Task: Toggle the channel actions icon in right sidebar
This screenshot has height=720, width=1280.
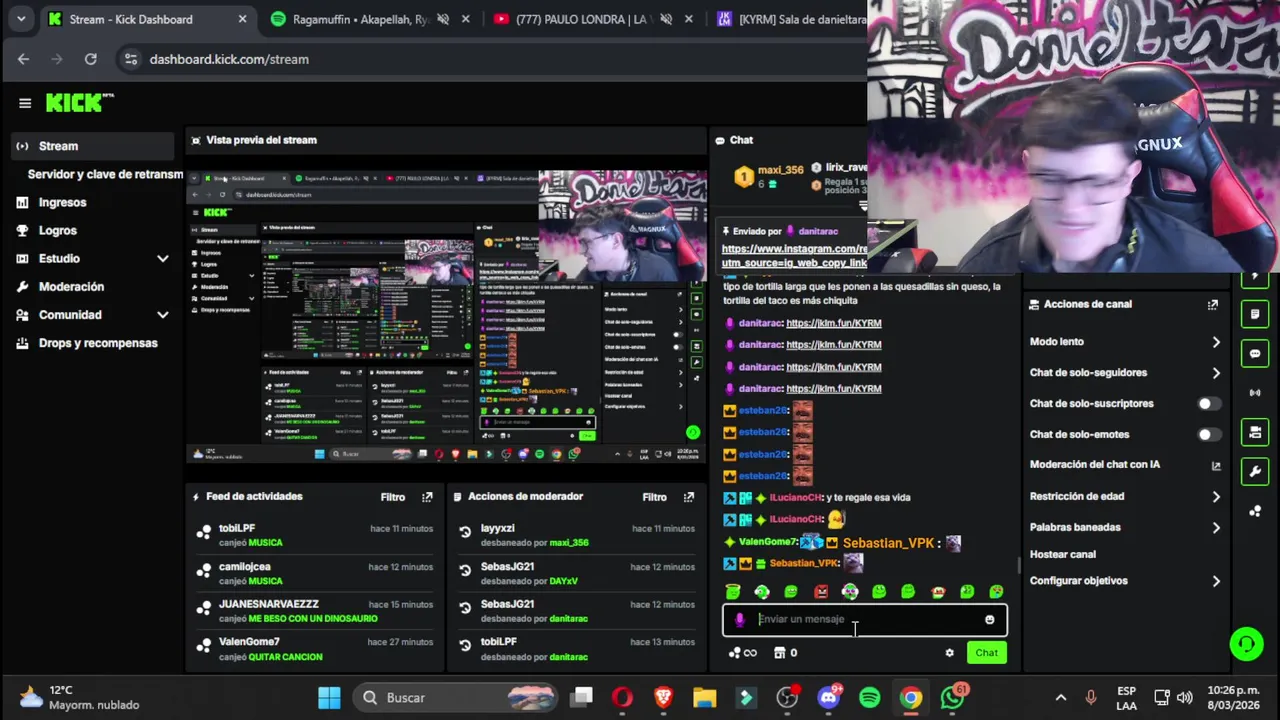Action: click(1255, 432)
